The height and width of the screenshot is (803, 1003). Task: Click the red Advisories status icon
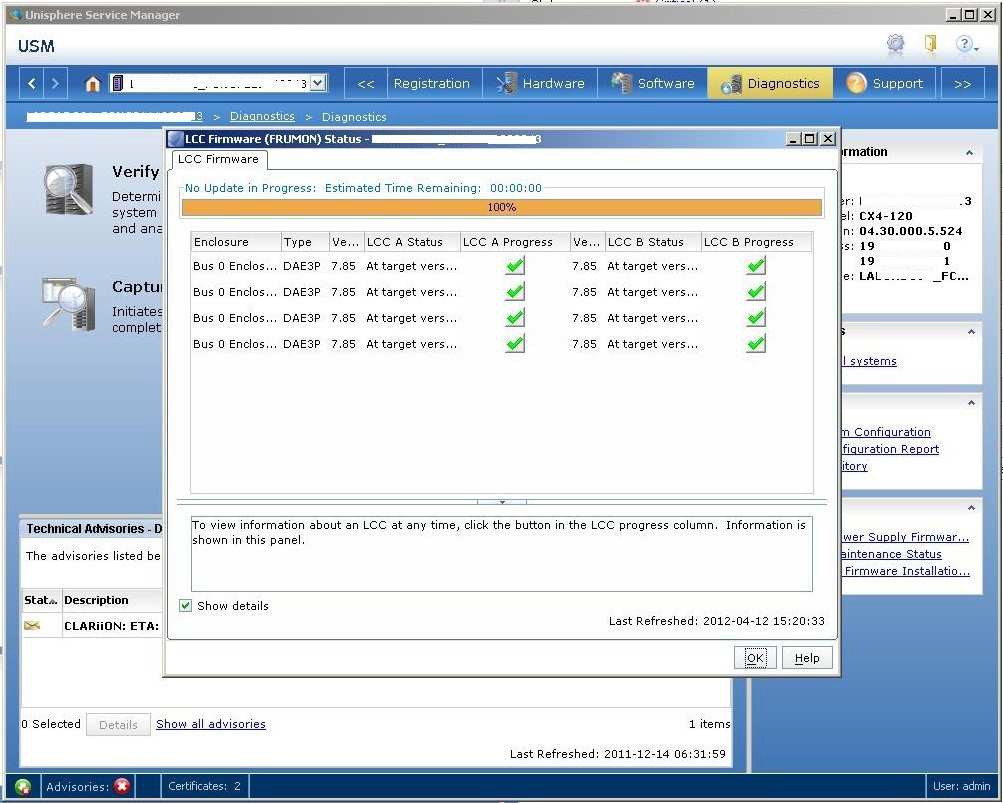(x=122, y=786)
